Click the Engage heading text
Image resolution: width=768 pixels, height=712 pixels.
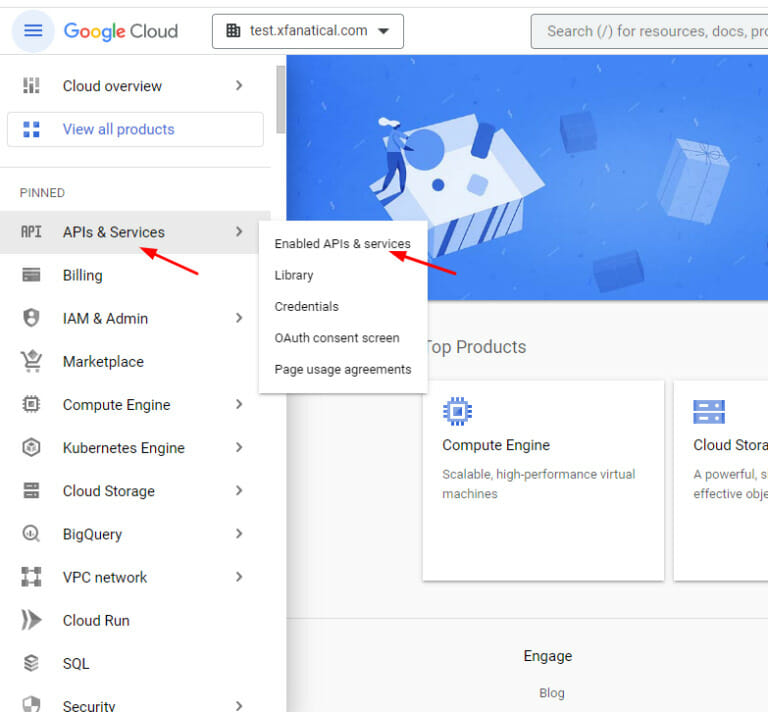(548, 656)
